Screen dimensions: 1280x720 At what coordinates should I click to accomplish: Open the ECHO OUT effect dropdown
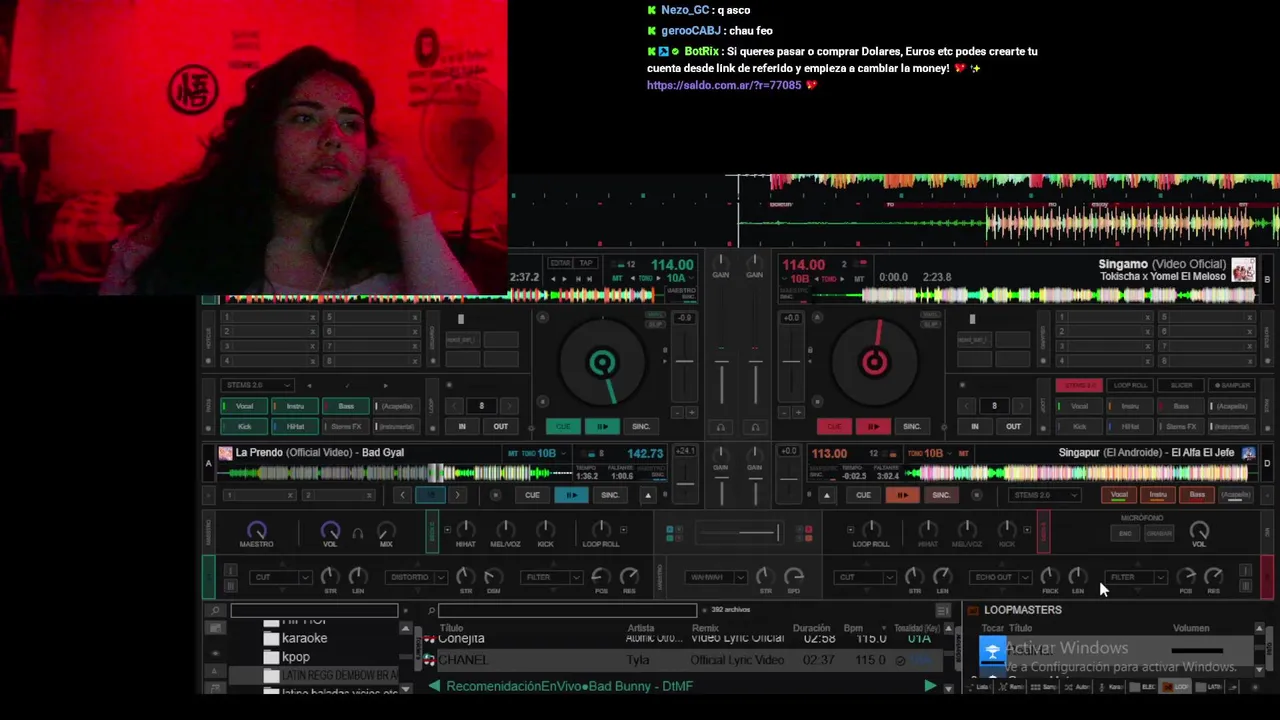coord(1001,577)
